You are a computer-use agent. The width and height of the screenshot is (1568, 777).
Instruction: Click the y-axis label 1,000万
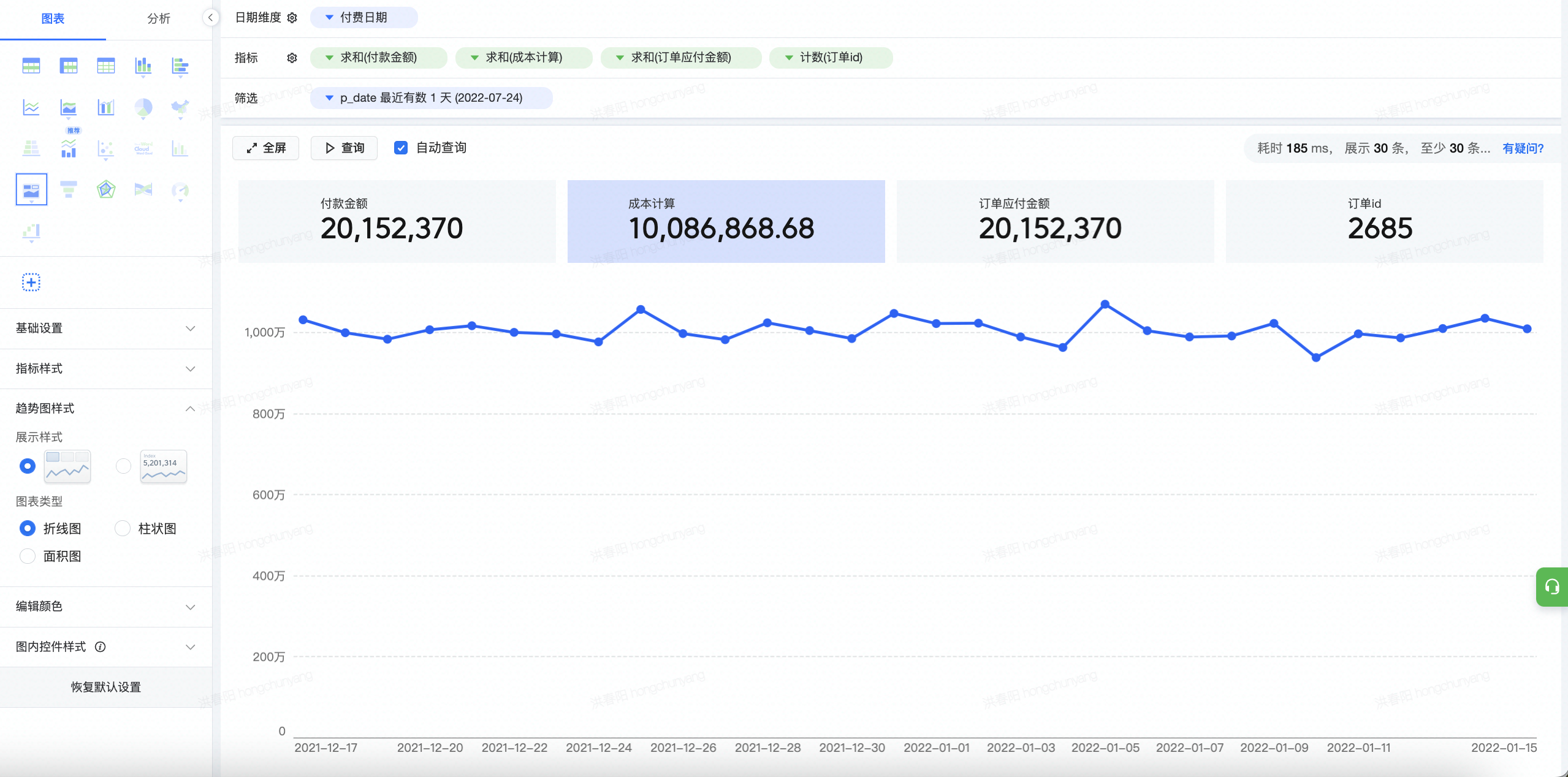265,332
